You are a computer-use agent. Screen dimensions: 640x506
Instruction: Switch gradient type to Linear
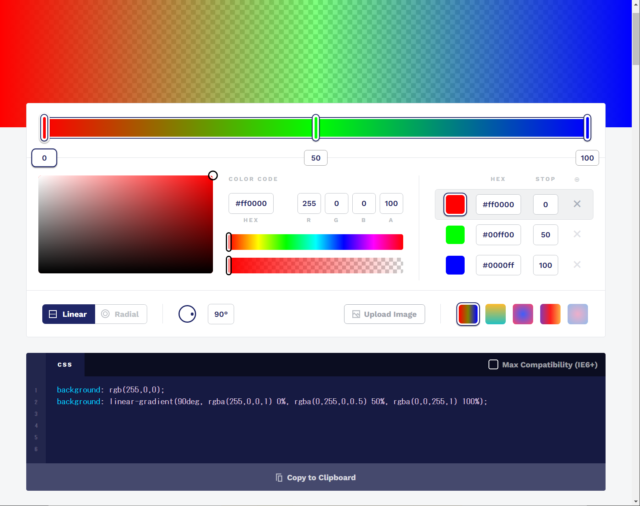[x=68, y=314]
